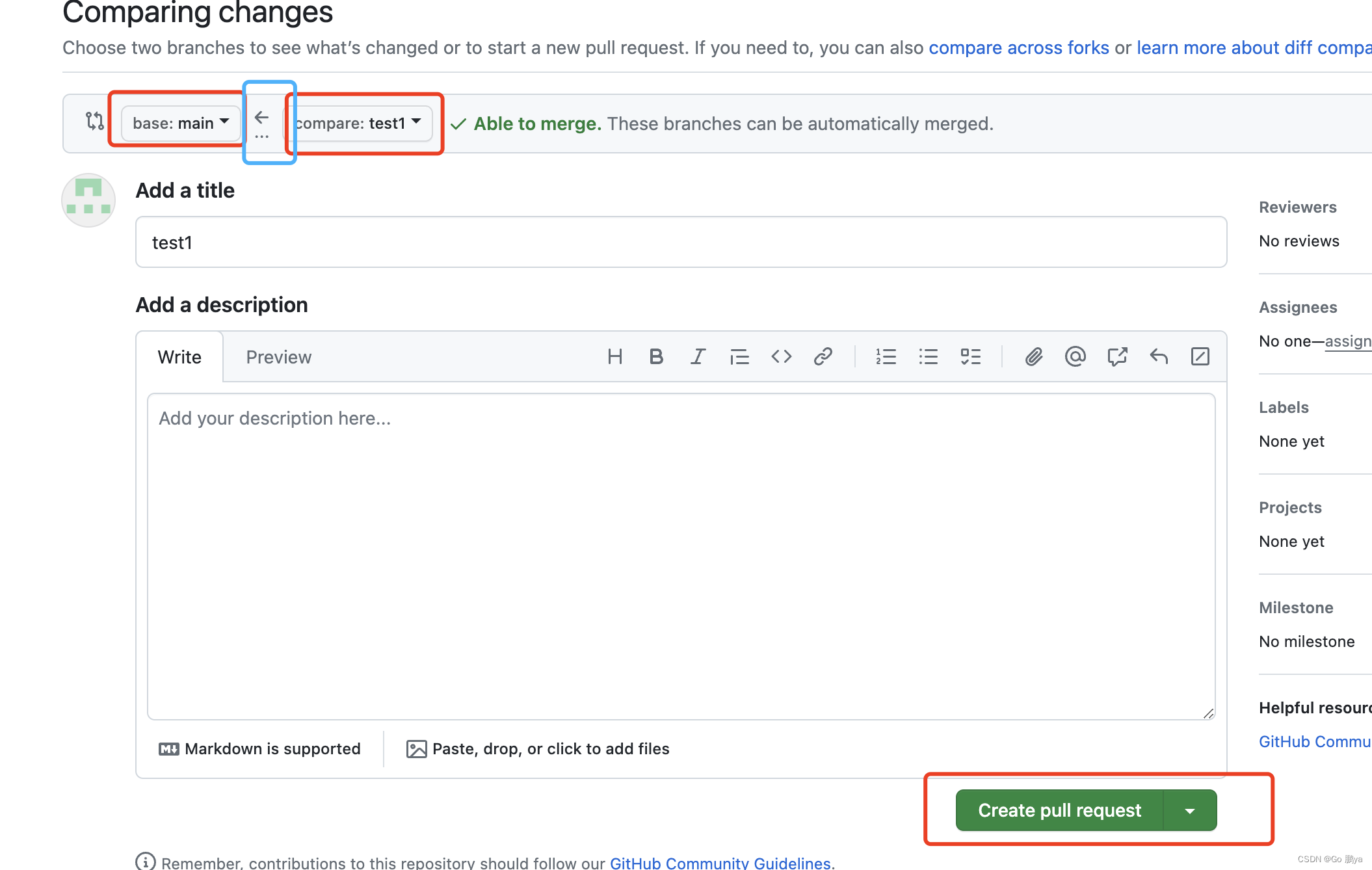The height and width of the screenshot is (870, 1372).
Task: Click the Projects sidebar heading
Action: (1290, 507)
